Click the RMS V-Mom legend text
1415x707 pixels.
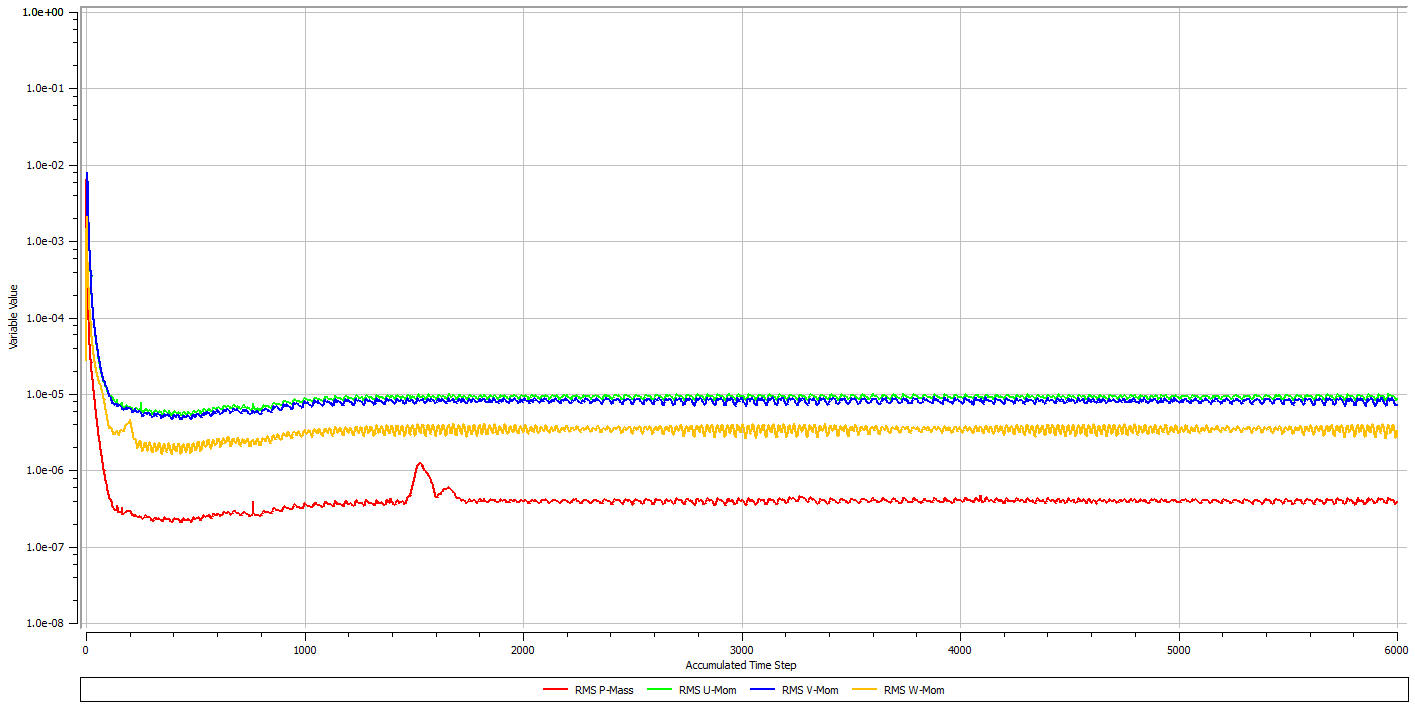point(810,690)
